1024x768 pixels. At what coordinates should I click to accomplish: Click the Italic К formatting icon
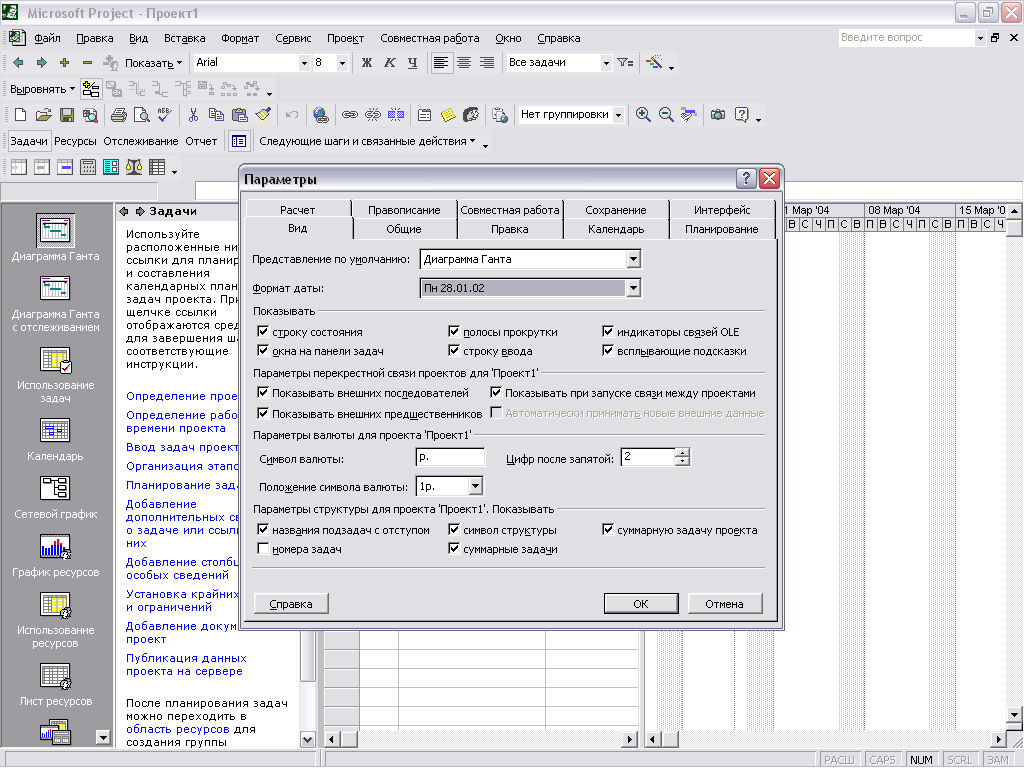coord(390,63)
